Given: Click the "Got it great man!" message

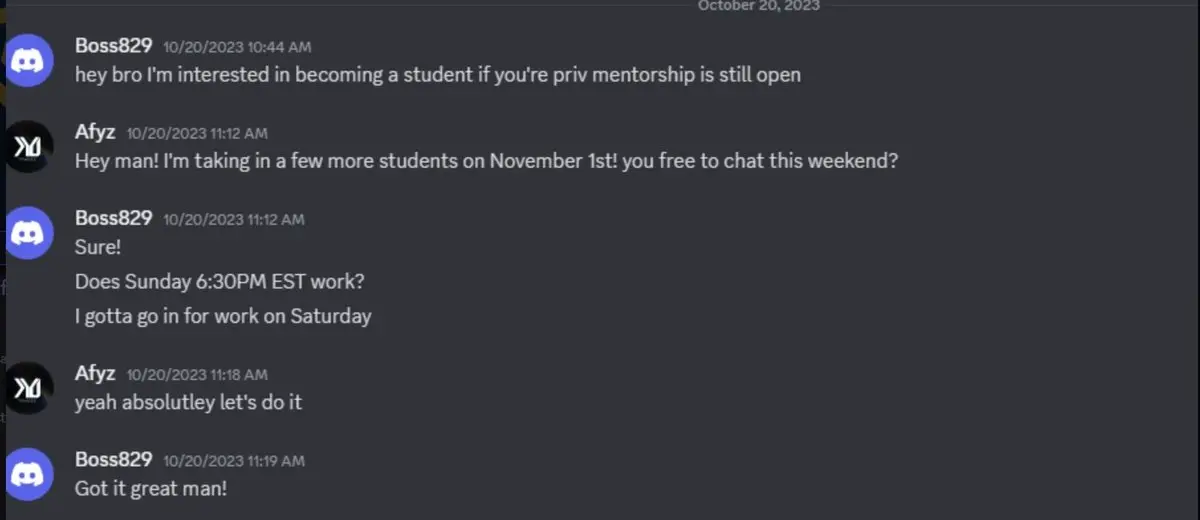Looking at the screenshot, I should (x=151, y=489).
